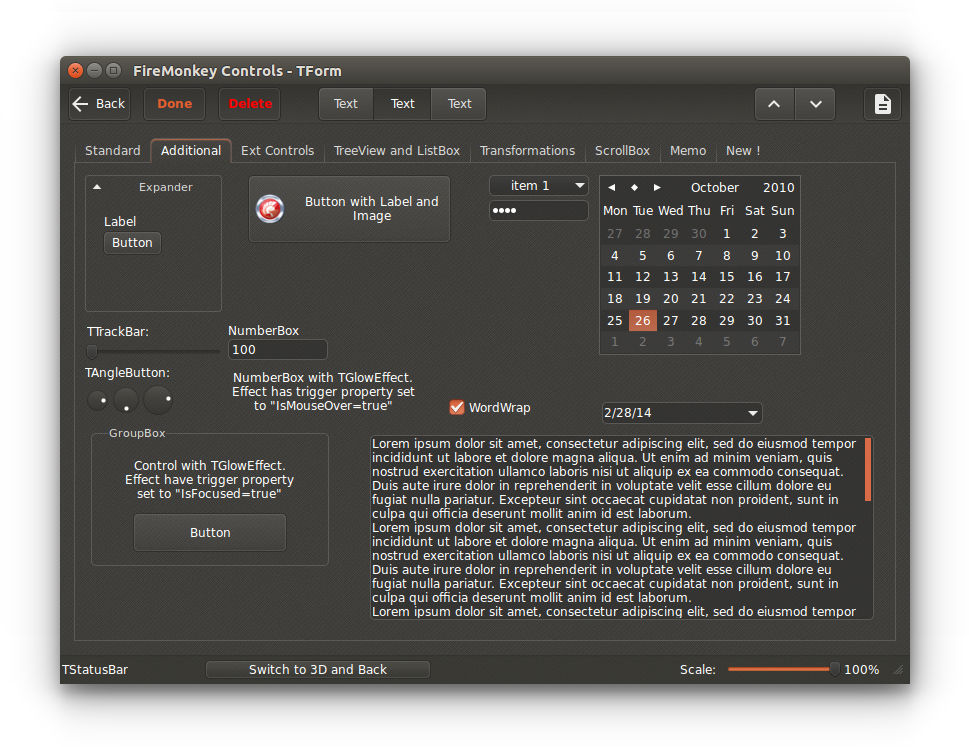969x747 pixels.
Task: Click the up chevron toolbar button
Action: [x=774, y=104]
